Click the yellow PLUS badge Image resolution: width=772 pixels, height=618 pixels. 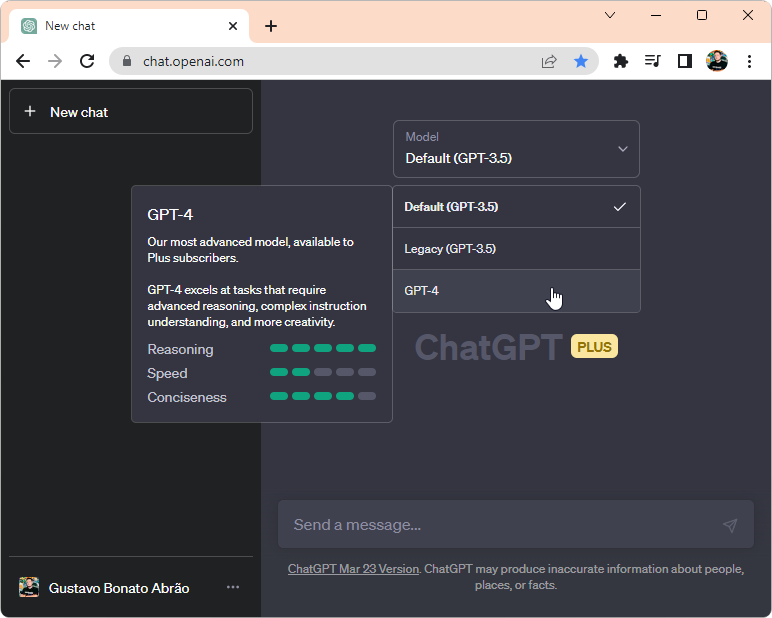pos(594,347)
